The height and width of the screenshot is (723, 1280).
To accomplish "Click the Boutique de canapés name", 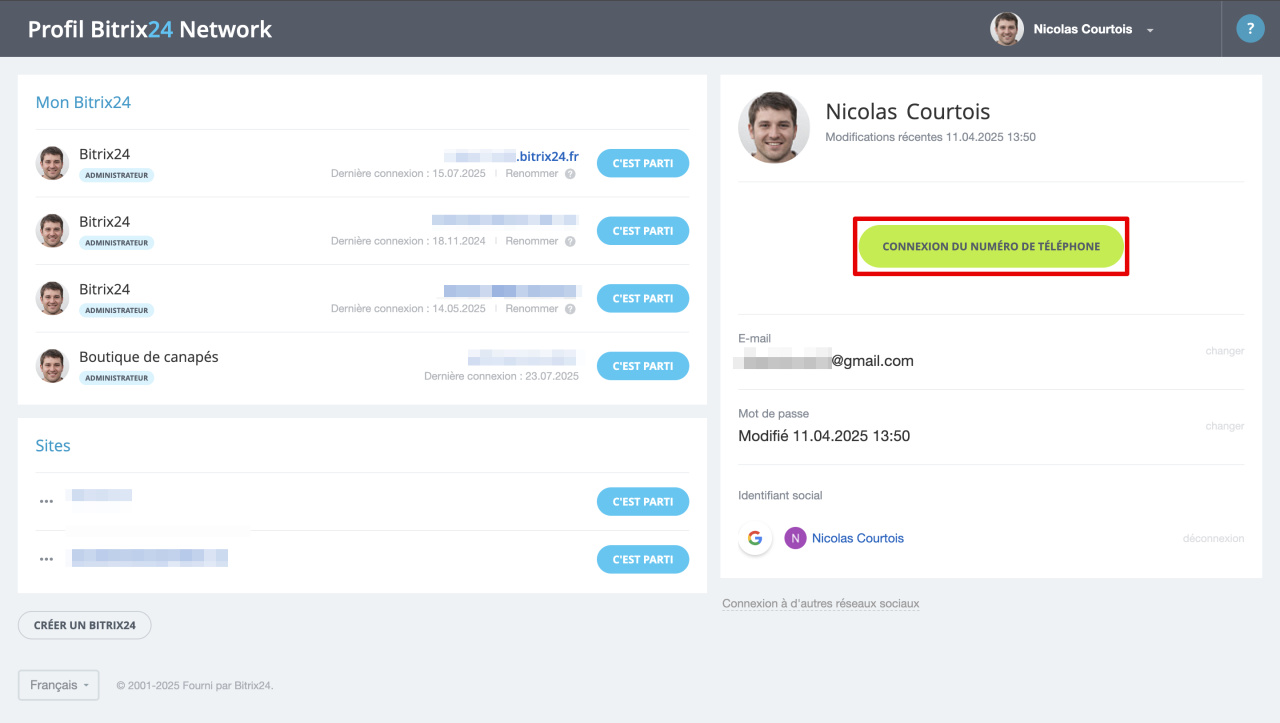I will coord(149,357).
